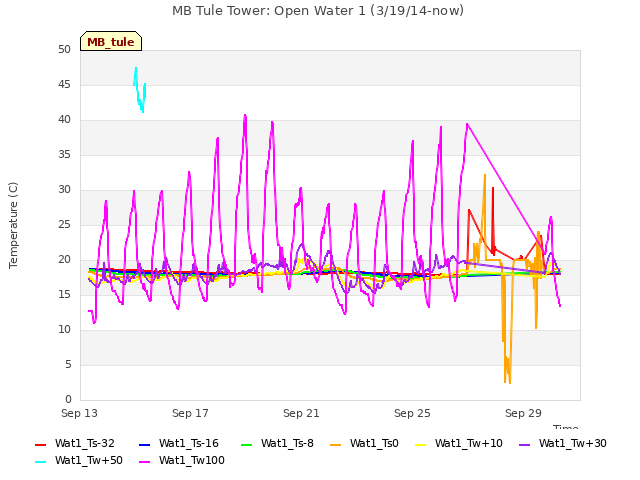Click the cyan Wat1_Tw+50 legend swatch
The width and height of the screenshot is (640, 480).
pos(40,462)
